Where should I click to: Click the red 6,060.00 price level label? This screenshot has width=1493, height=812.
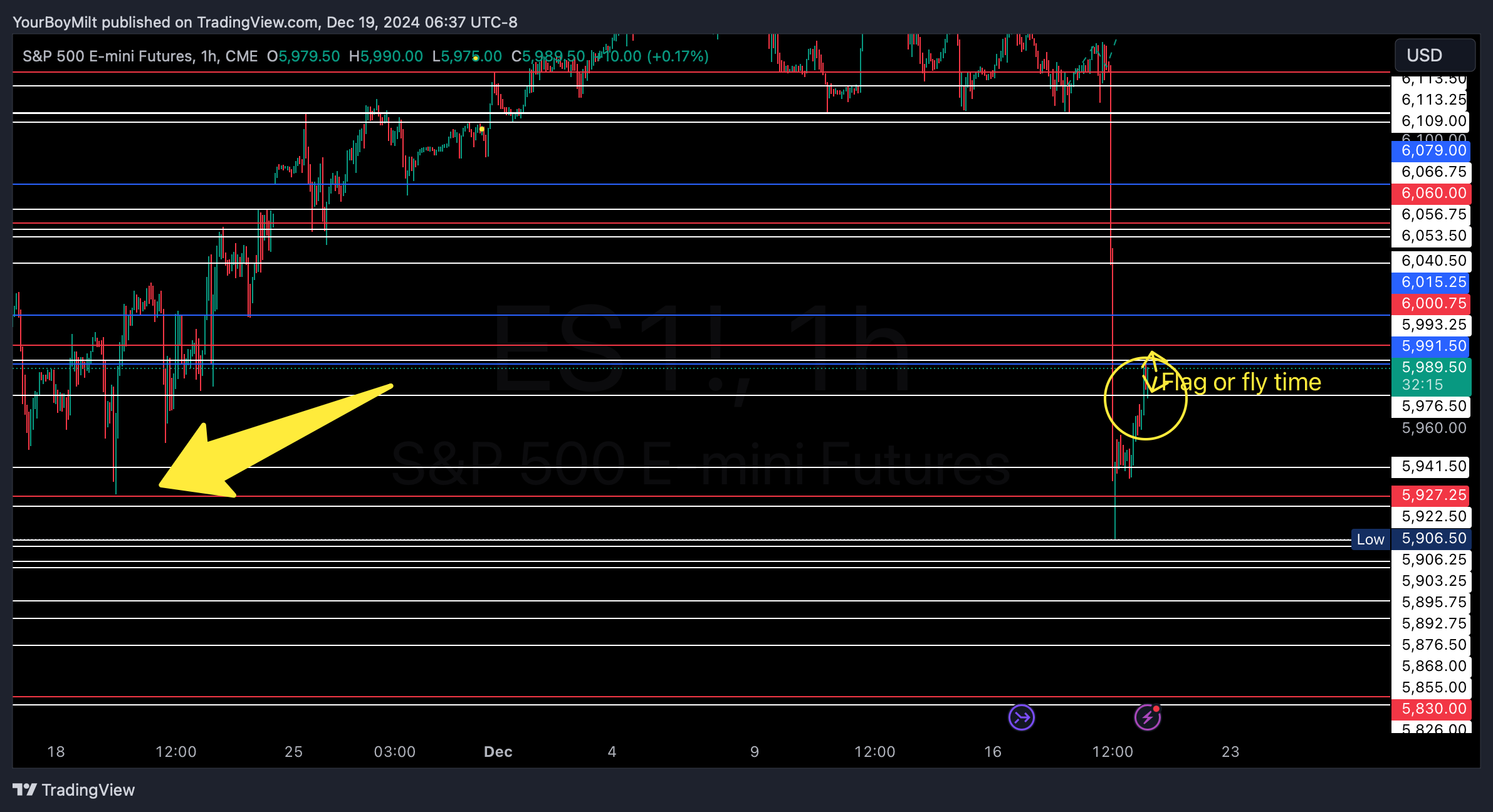(1433, 193)
